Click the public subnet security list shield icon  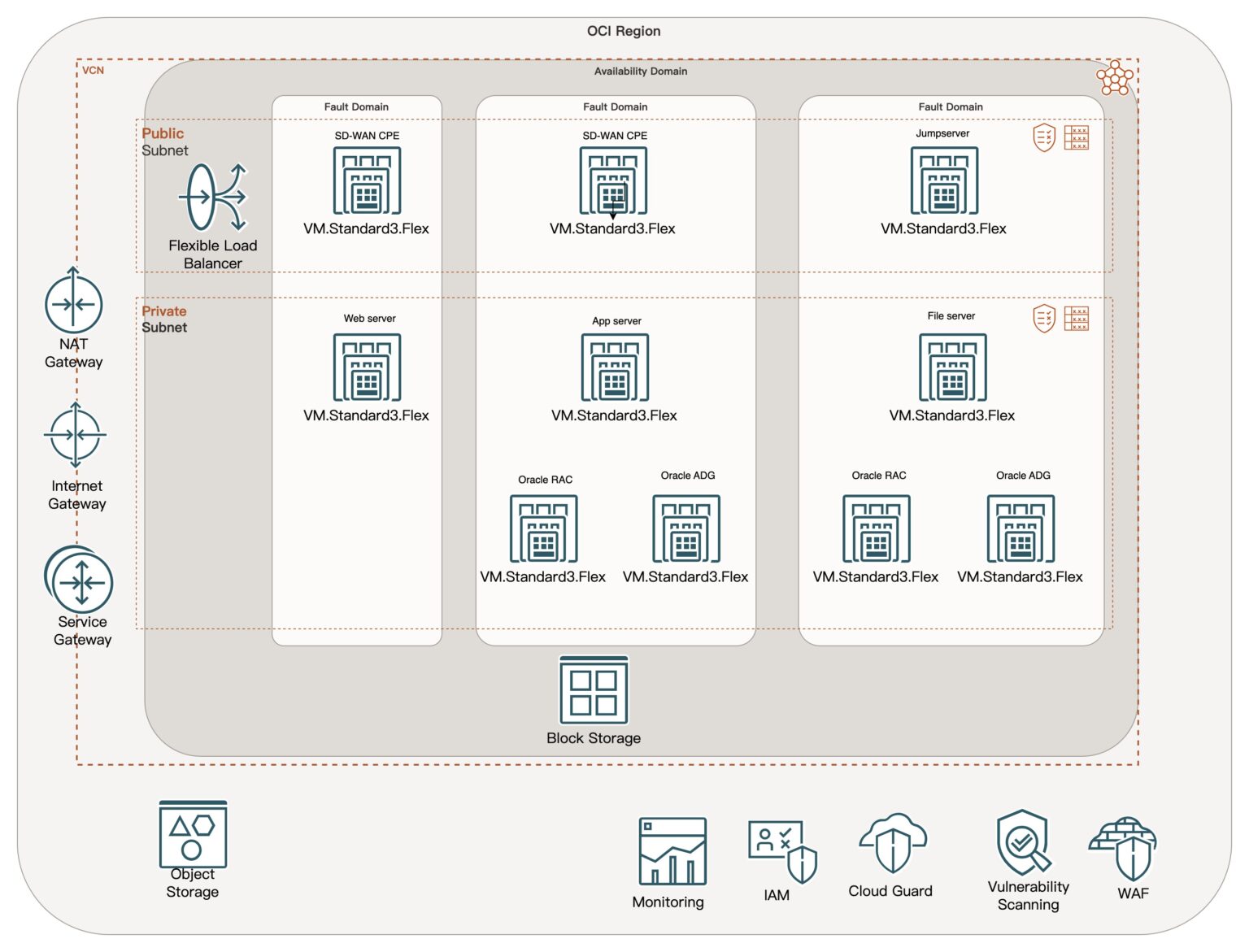pos(1044,137)
